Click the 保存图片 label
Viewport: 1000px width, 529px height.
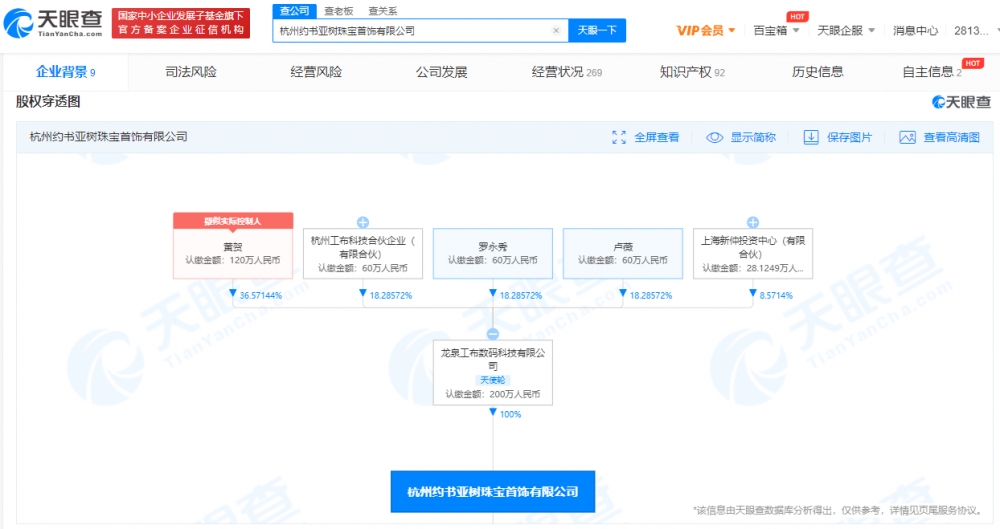point(849,137)
